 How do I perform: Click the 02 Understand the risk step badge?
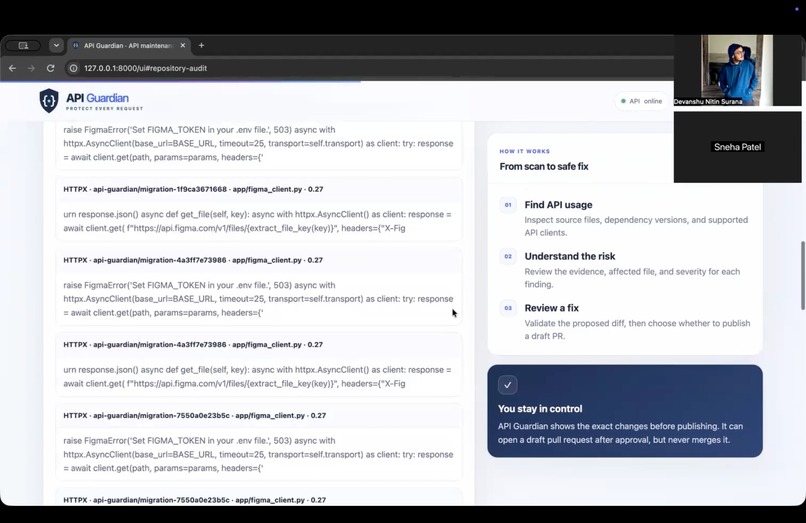point(508,256)
